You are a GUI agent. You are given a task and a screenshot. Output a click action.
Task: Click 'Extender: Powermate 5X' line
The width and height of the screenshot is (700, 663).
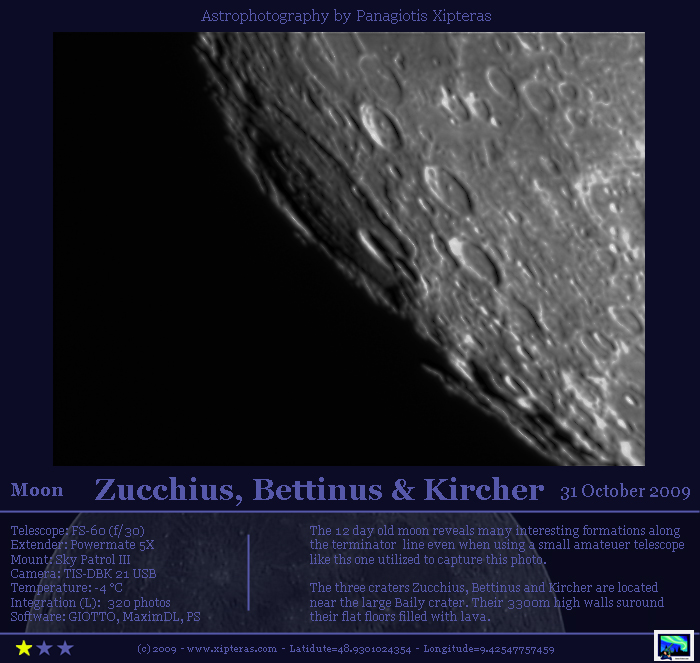pos(83,545)
